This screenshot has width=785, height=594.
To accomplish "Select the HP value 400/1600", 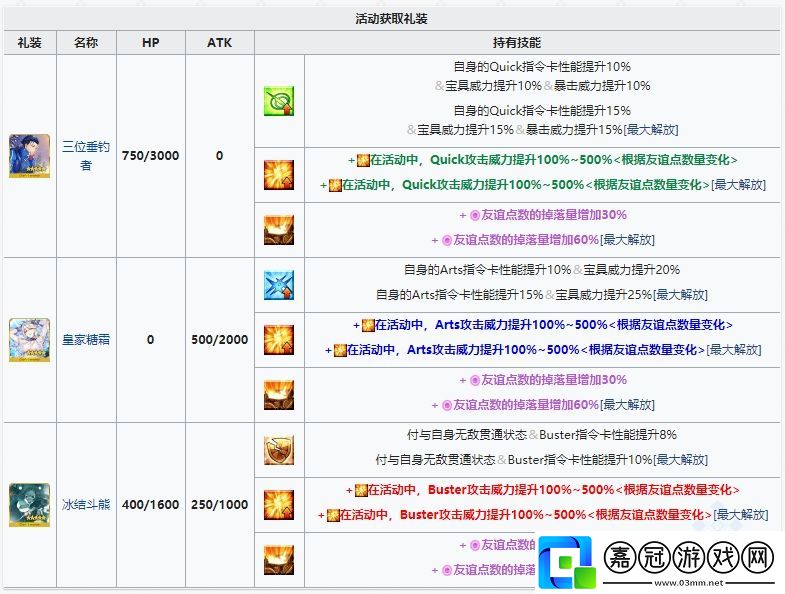I will (151, 504).
